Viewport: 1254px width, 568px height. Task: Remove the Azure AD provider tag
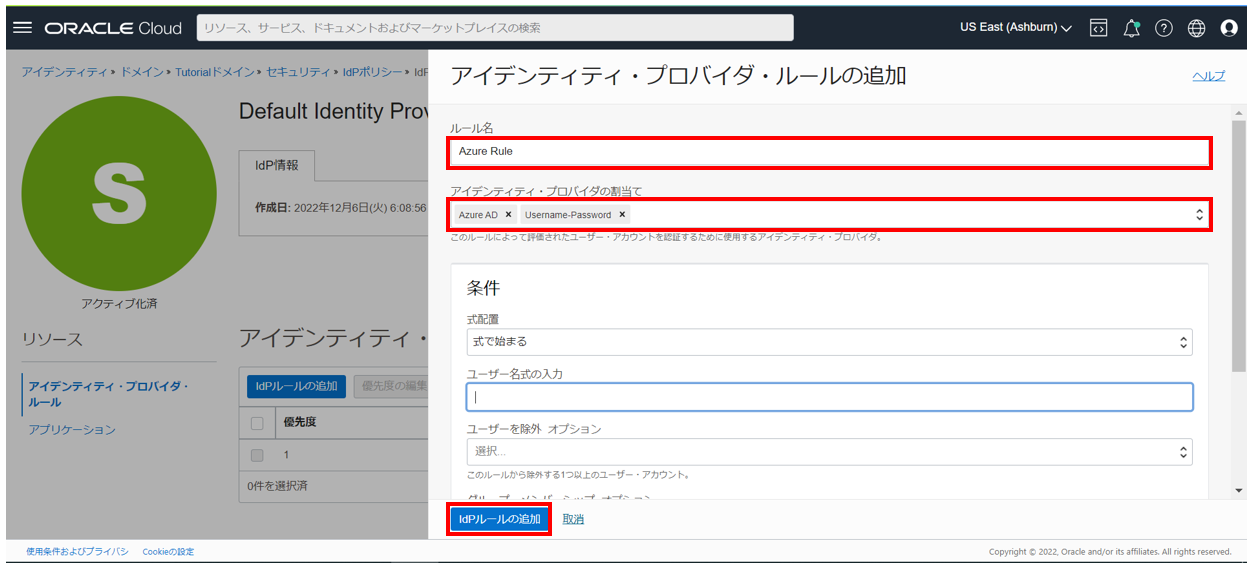[x=508, y=215]
